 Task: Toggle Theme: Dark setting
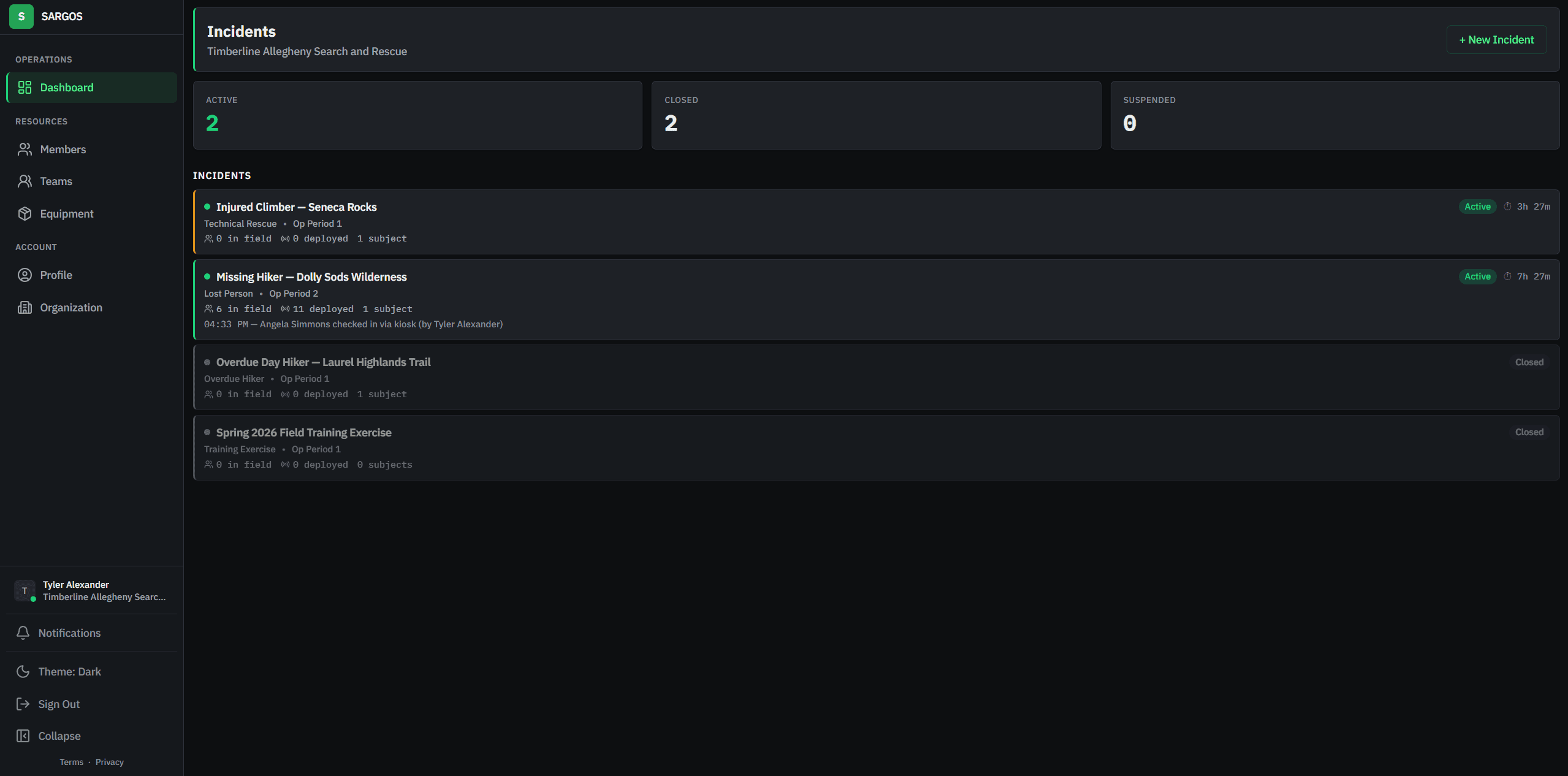click(92, 672)
